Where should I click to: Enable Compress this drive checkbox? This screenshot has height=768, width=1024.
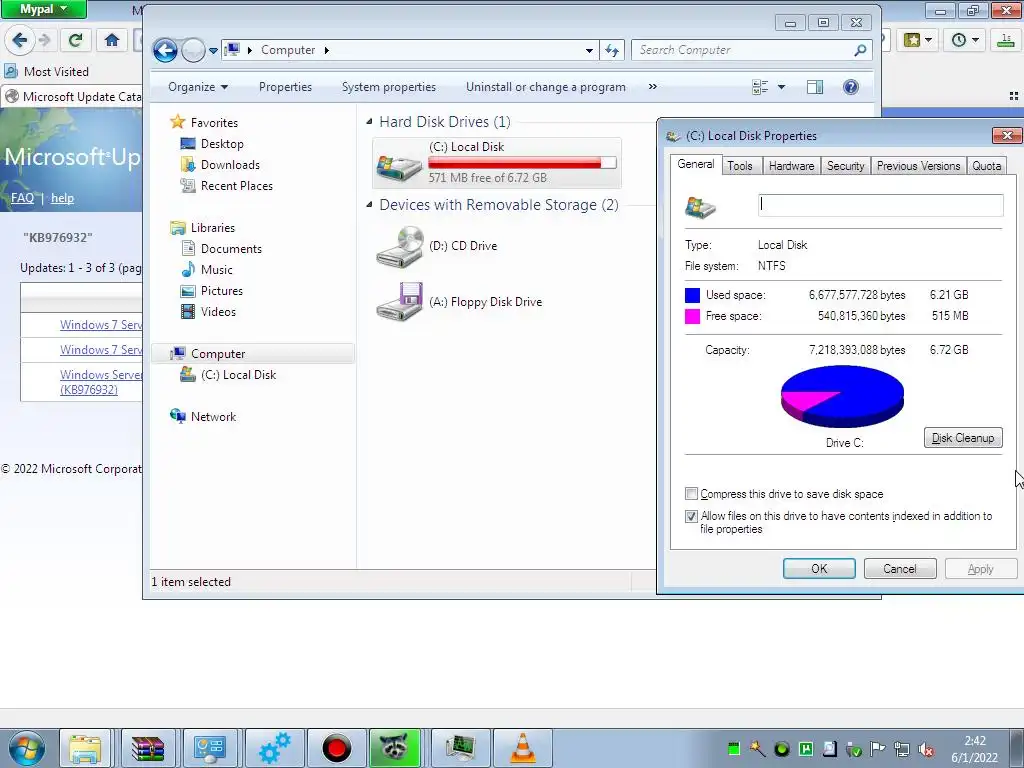tap(691, 494)
